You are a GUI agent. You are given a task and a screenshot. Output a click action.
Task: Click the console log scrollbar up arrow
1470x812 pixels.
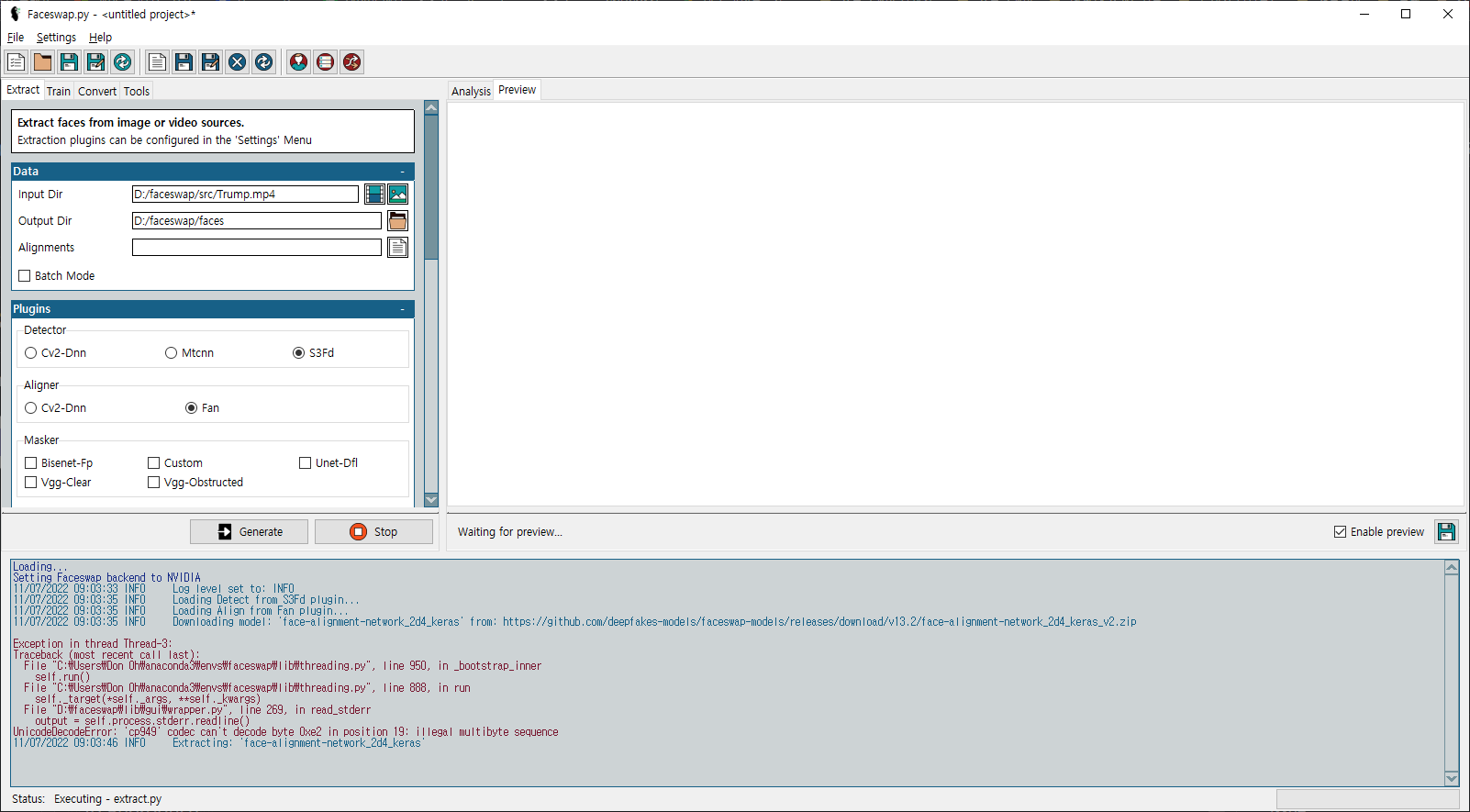click(x=1452, y=567)
